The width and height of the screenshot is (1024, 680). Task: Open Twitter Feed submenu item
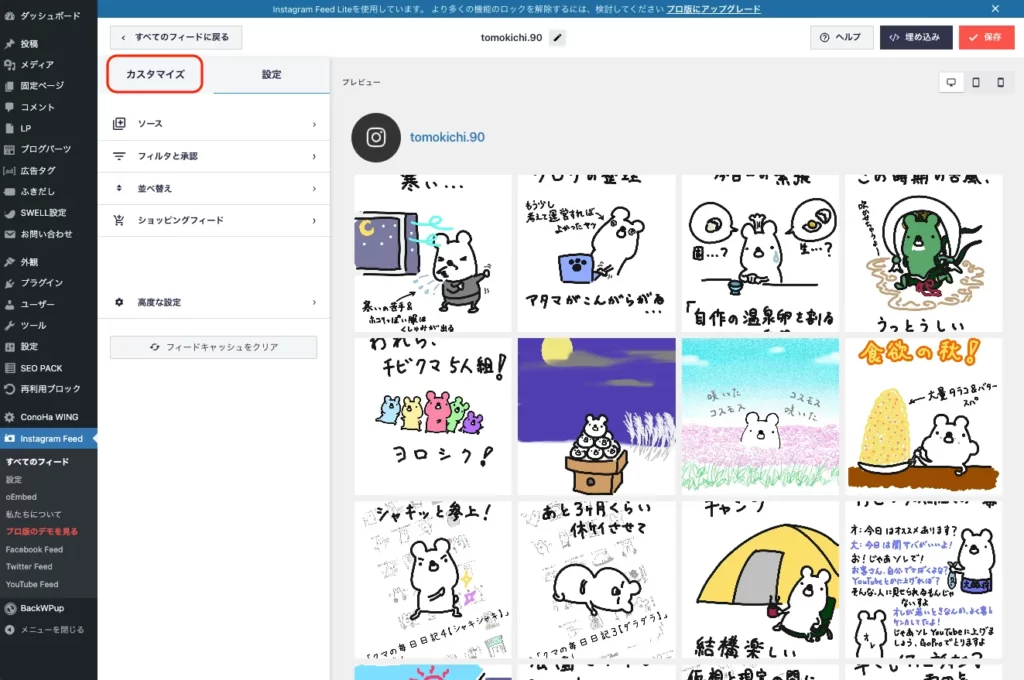29,567
